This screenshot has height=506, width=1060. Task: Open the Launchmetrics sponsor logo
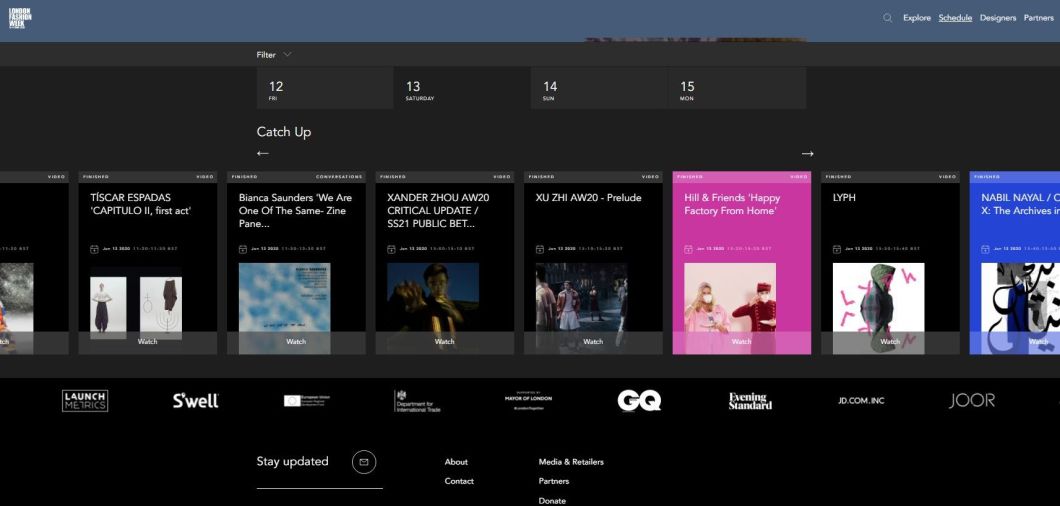coord(85,401)
